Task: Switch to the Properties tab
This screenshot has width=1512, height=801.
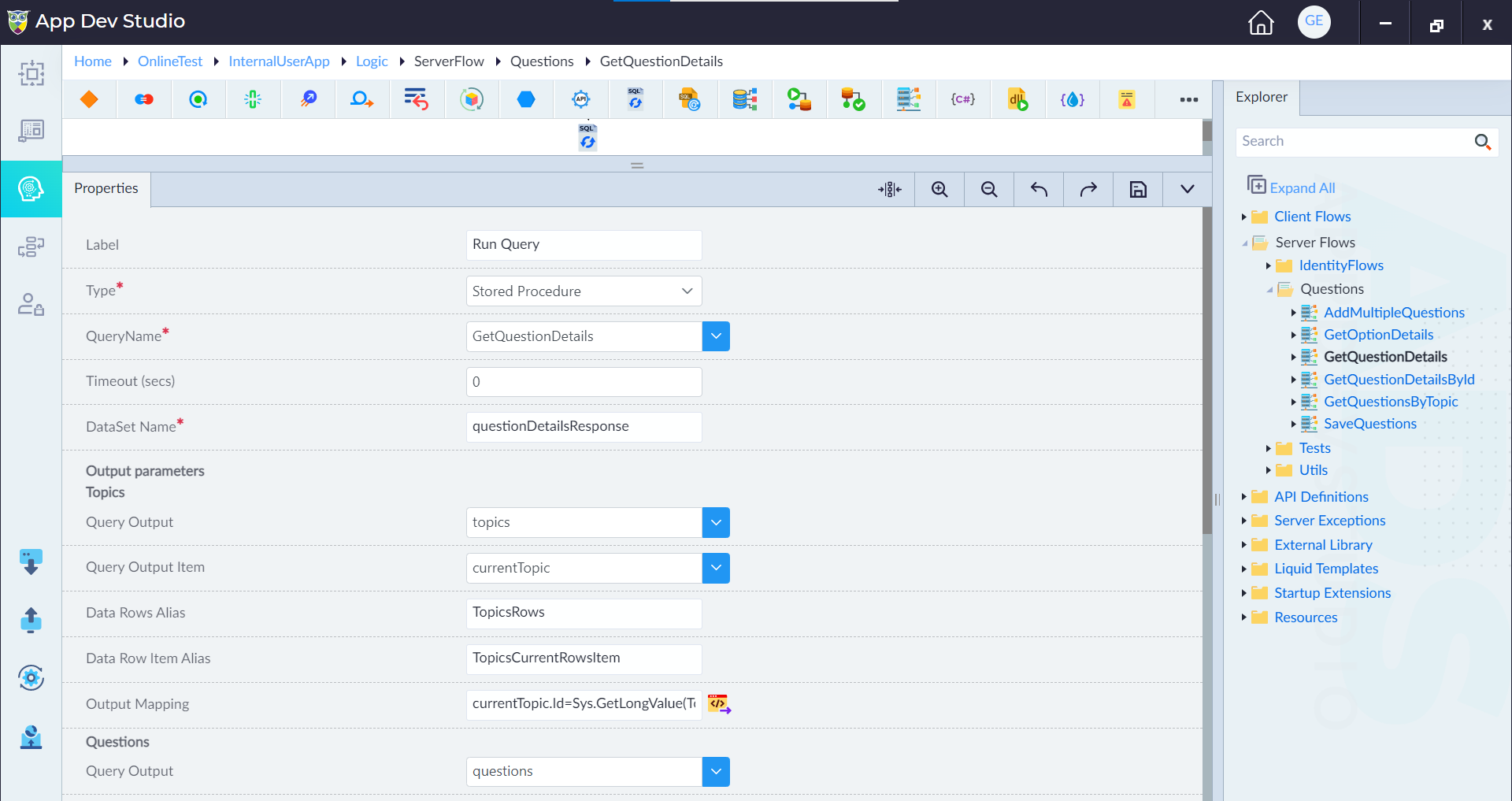Action: 106,189
